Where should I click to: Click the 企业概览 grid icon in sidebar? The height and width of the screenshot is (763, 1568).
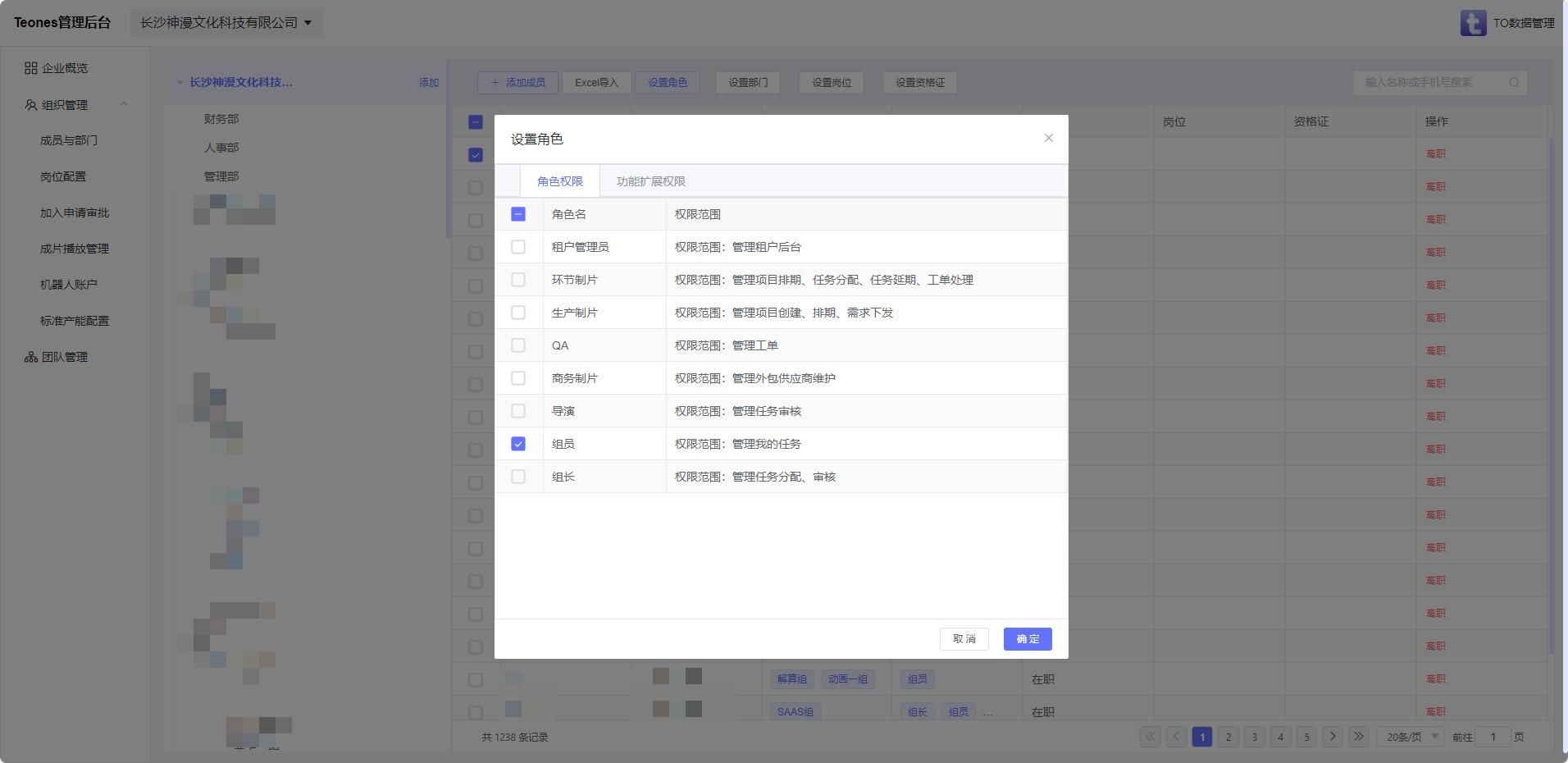31,68
